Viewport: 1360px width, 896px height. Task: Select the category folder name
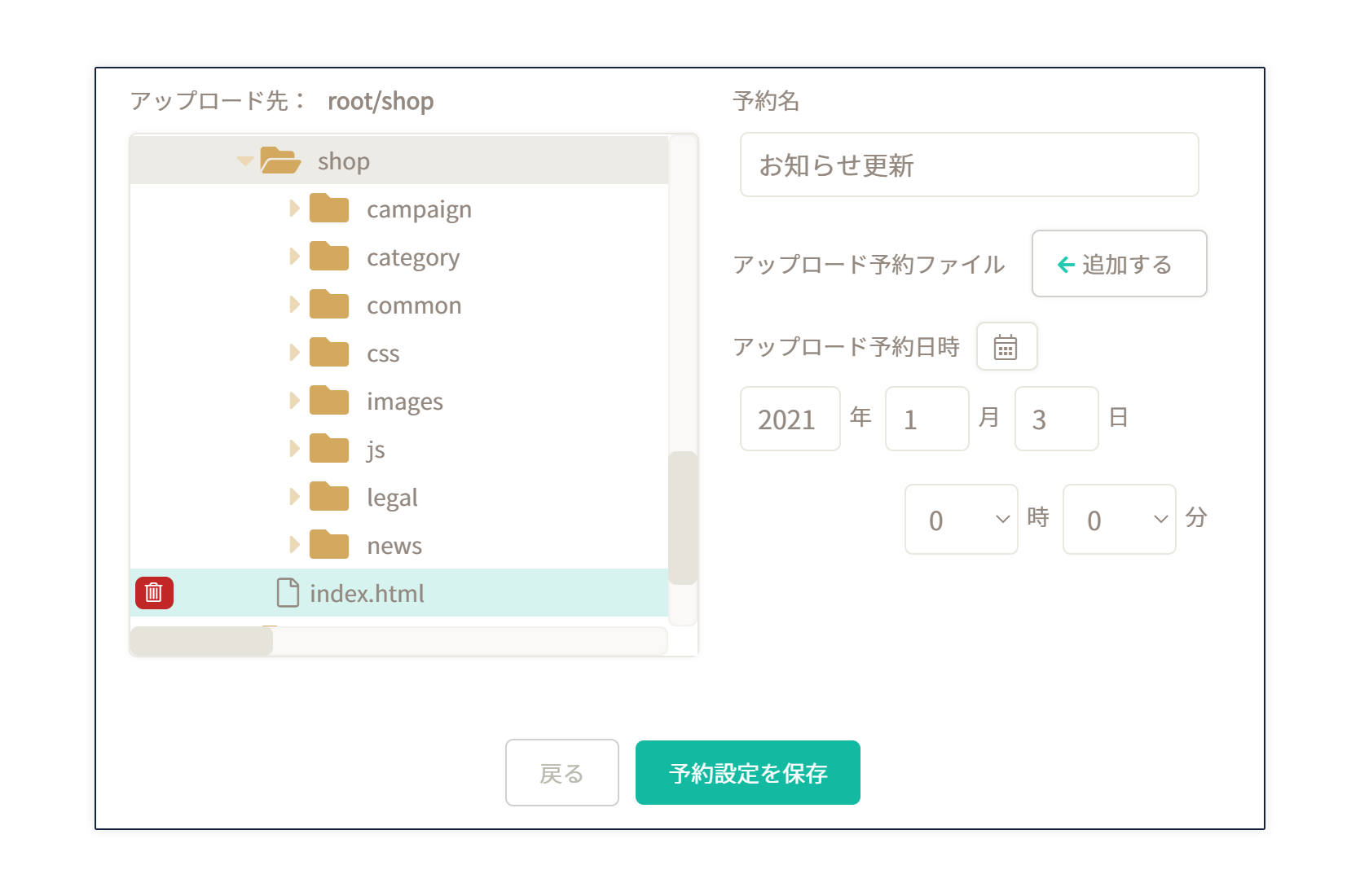click(413, 257)
